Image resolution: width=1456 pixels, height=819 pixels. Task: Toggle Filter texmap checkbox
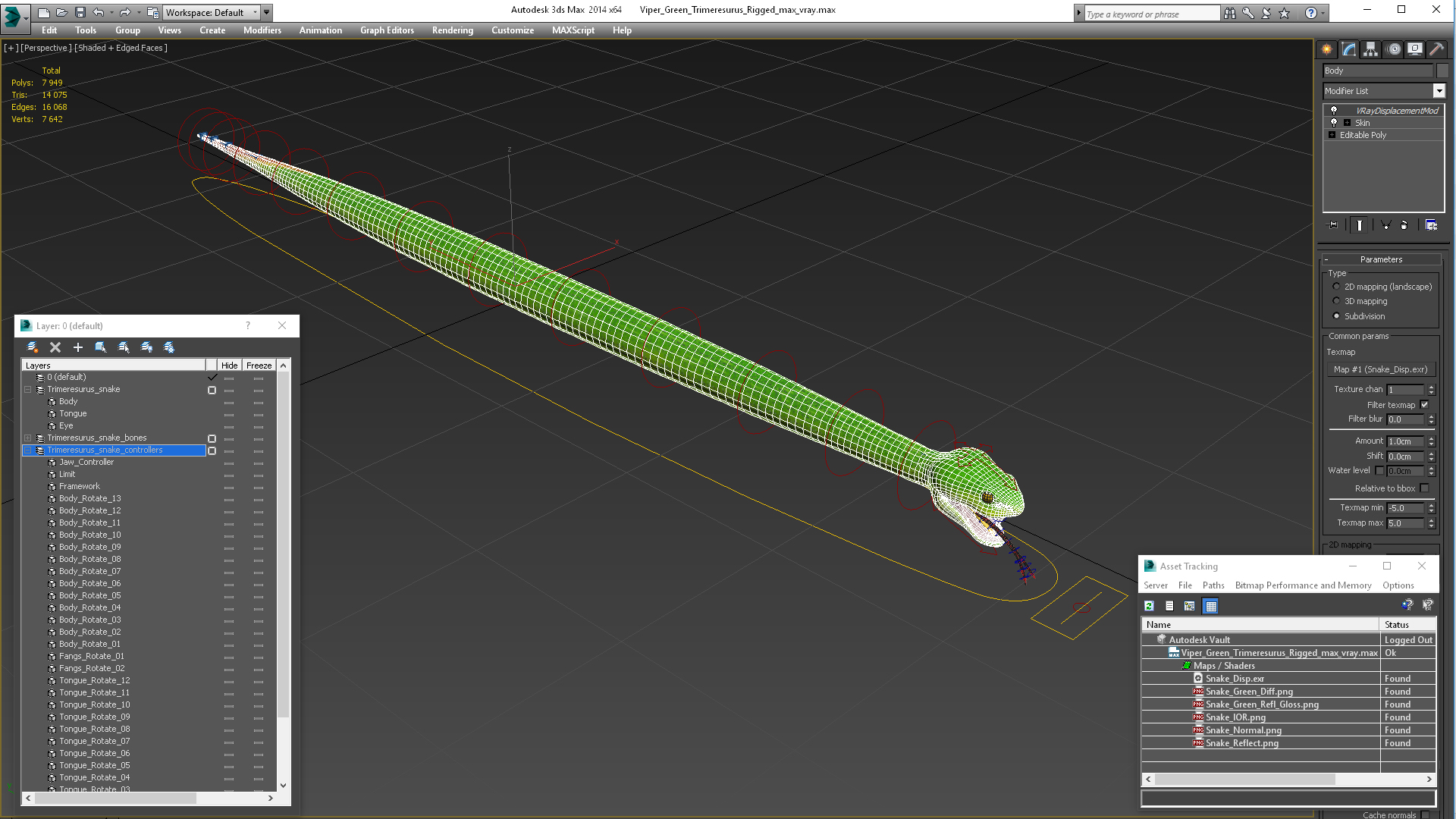(1424, 405)
